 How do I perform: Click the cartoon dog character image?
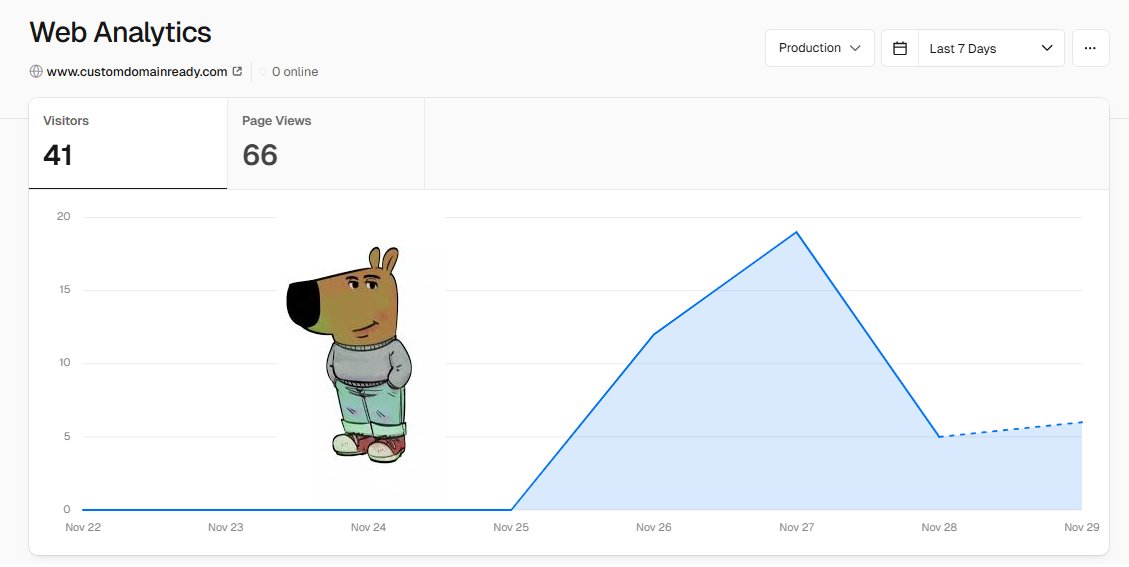click(350, 354)
